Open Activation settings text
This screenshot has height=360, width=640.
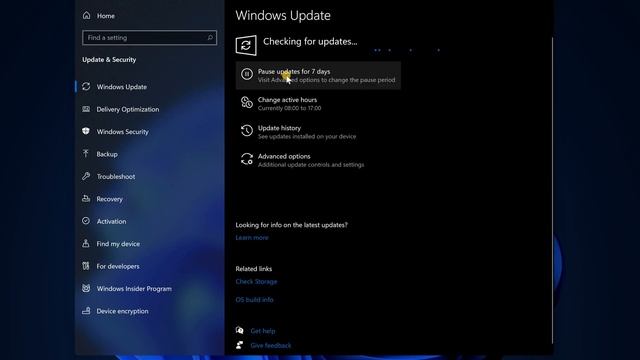tap(111, 222)
